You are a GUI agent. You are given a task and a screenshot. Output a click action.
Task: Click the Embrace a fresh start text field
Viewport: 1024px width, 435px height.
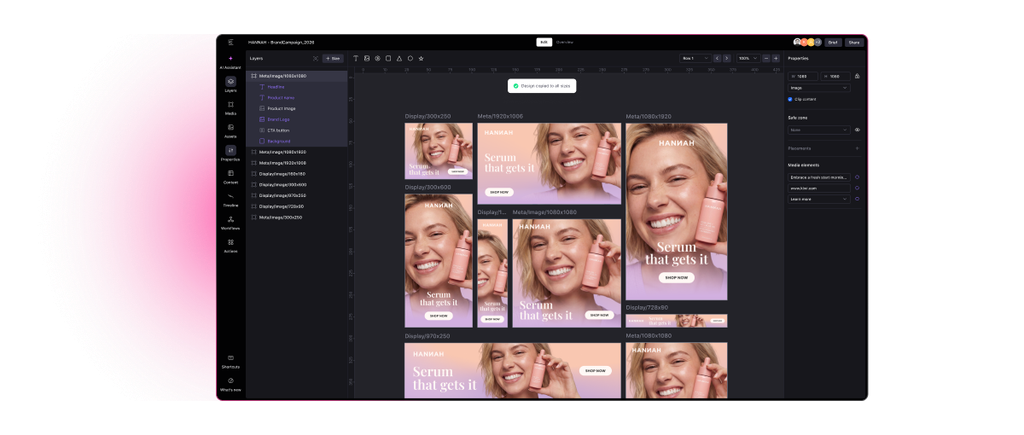click(x=819, y=177)
